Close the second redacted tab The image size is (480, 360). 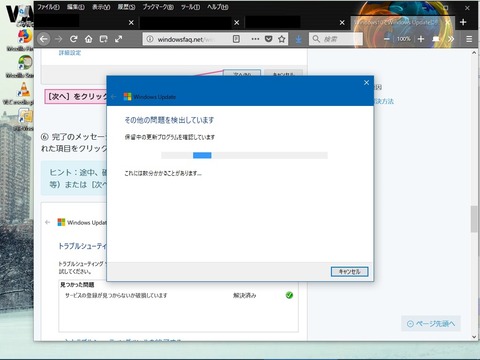237,22
